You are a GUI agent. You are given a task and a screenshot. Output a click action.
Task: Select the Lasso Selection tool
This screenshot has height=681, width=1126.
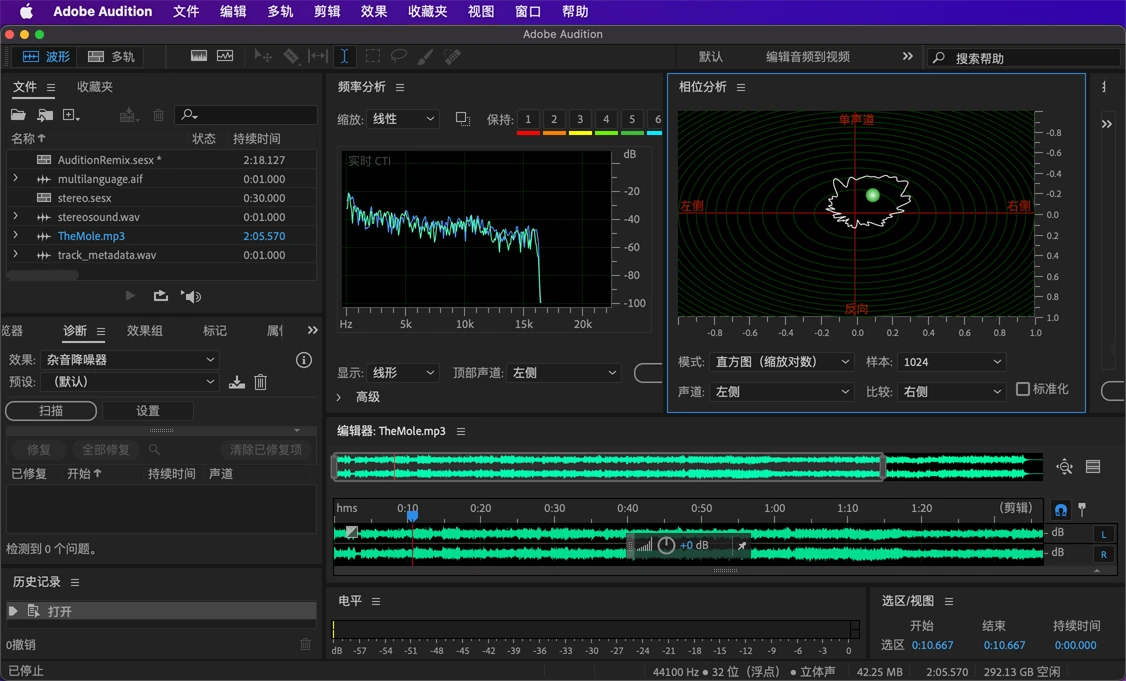399,57
